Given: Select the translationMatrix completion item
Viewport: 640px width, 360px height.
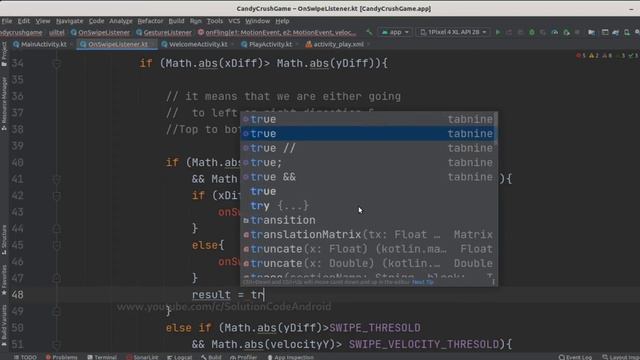Looking at the screenshot, I should (367, 235).
